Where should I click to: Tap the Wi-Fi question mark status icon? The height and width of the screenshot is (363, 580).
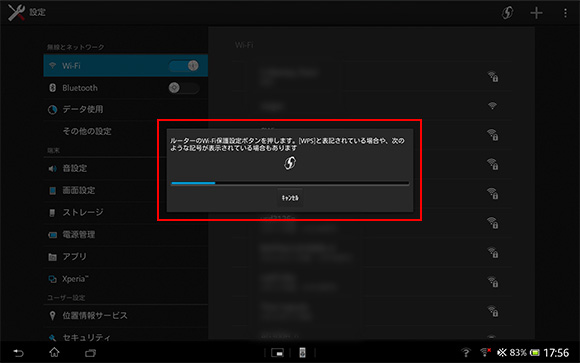(x=465, y=352)
